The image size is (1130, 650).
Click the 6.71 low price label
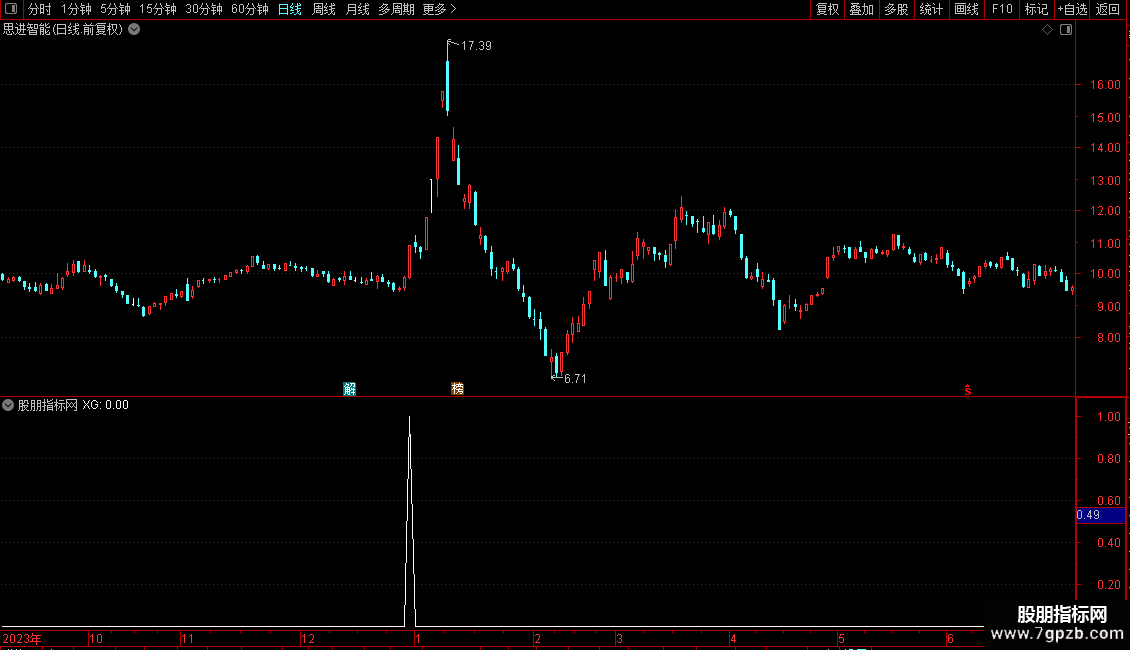(575, 378)
